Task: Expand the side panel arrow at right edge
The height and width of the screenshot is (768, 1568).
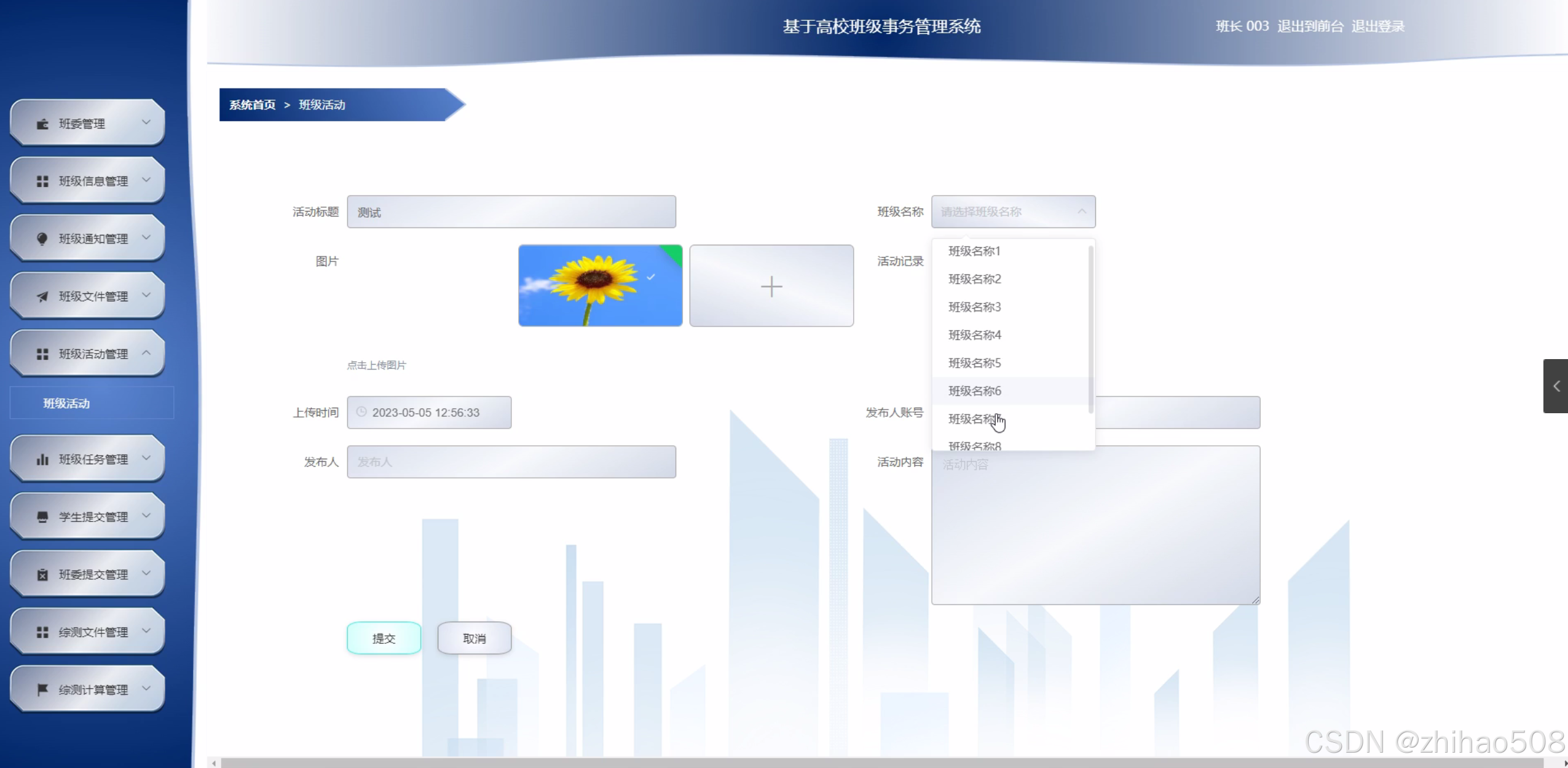Action: [1556, 386]
